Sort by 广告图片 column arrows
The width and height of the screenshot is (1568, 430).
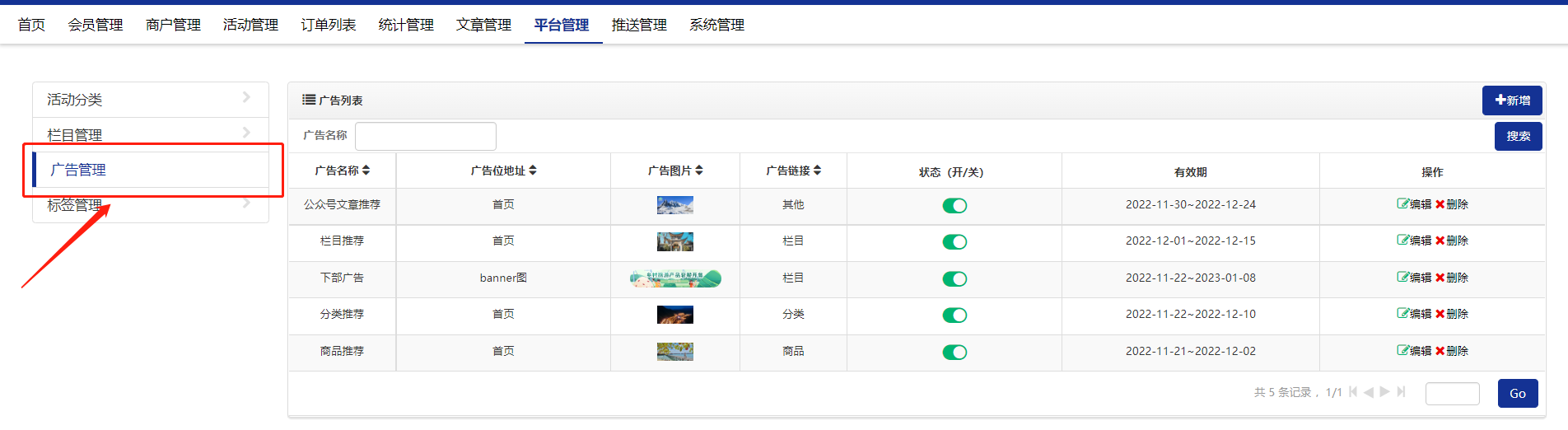coord(699,171)
